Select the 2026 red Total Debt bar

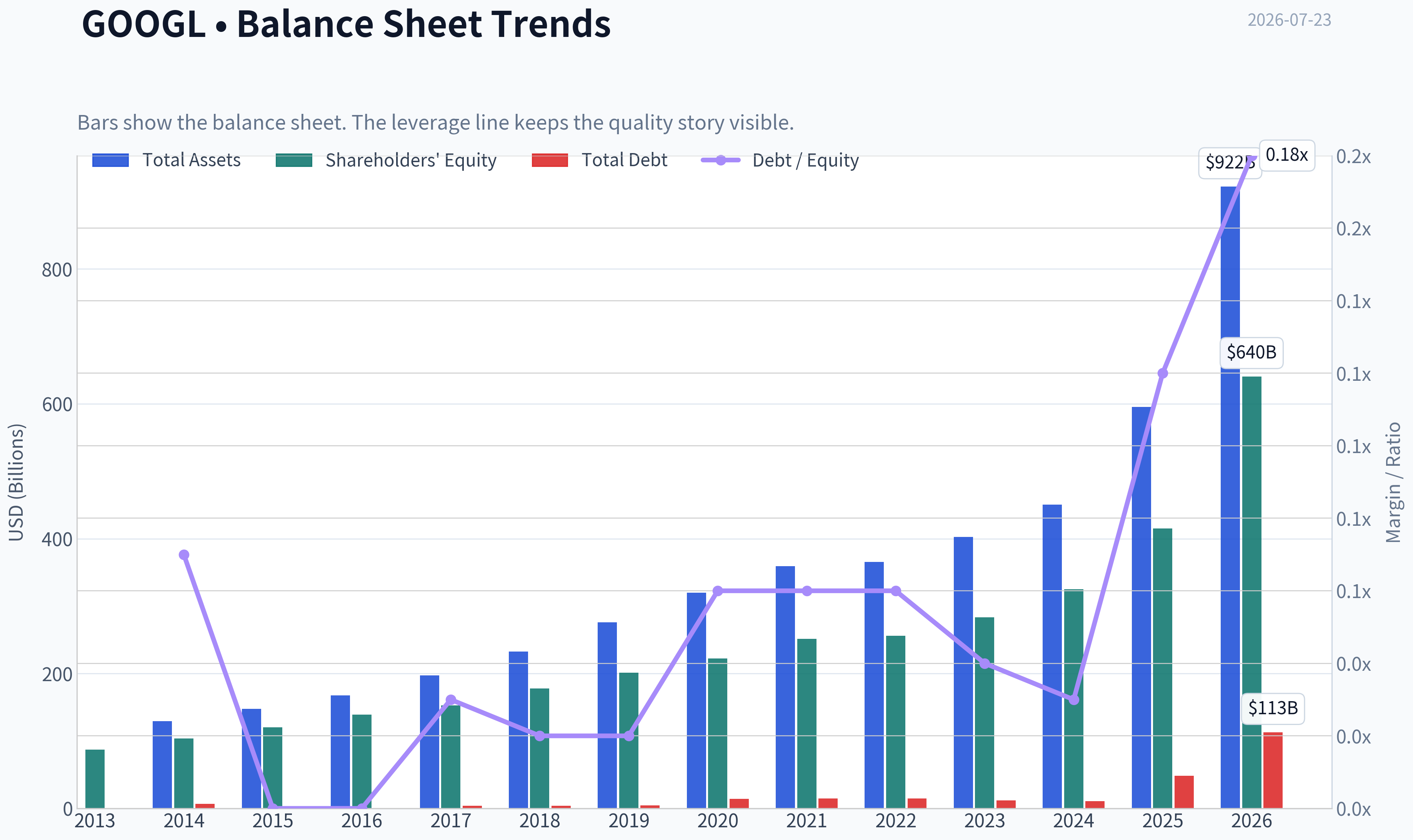1273,770
